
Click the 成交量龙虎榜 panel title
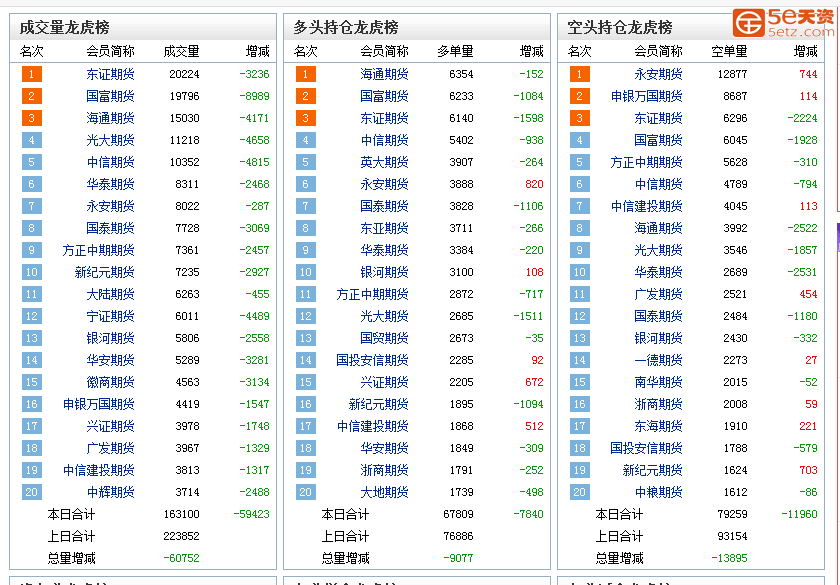tap(64, 27)
